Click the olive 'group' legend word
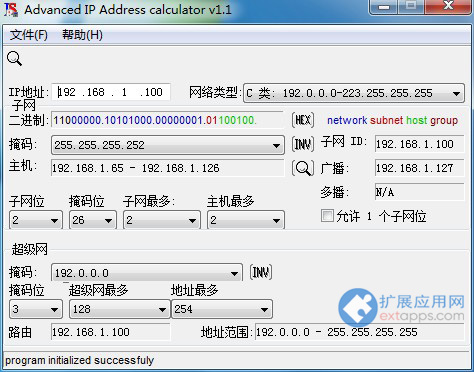This screenshot has height=372, width=474. coord(444,121)
